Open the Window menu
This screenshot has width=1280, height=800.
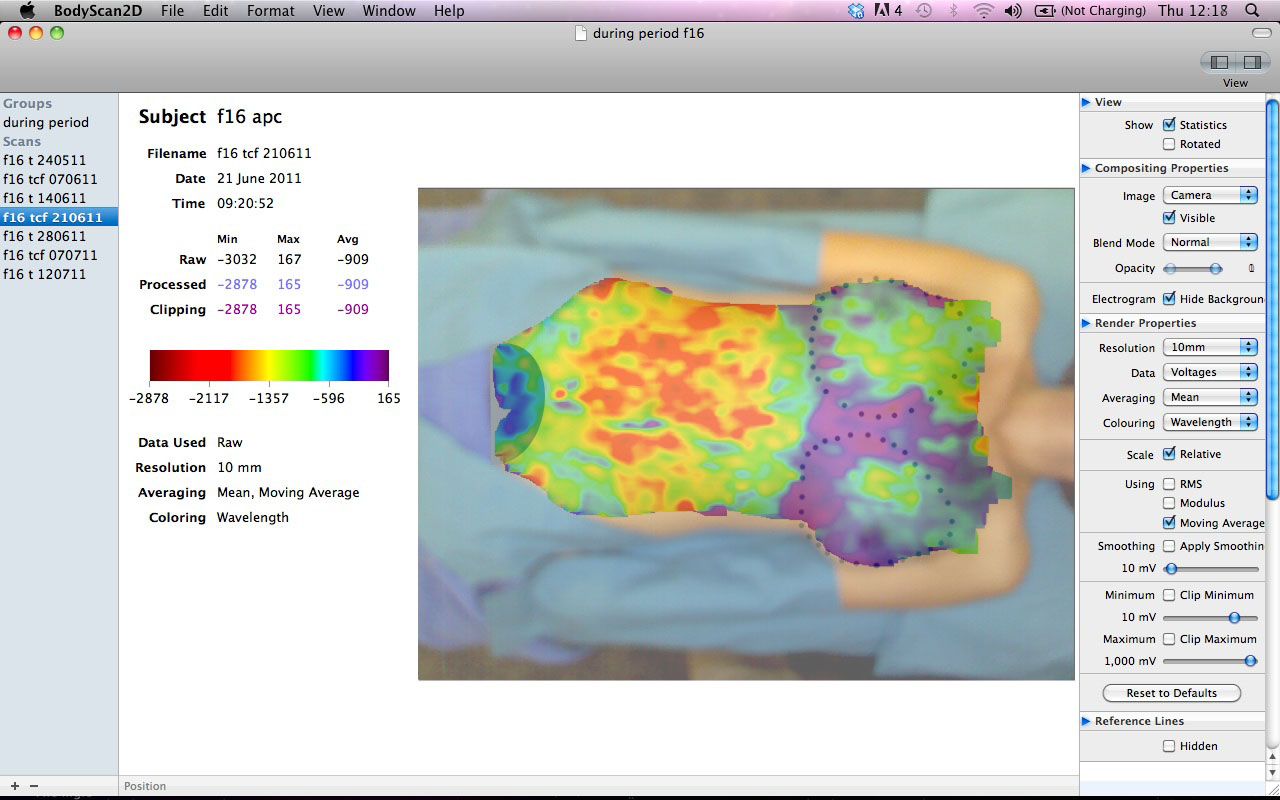[389, 11]
